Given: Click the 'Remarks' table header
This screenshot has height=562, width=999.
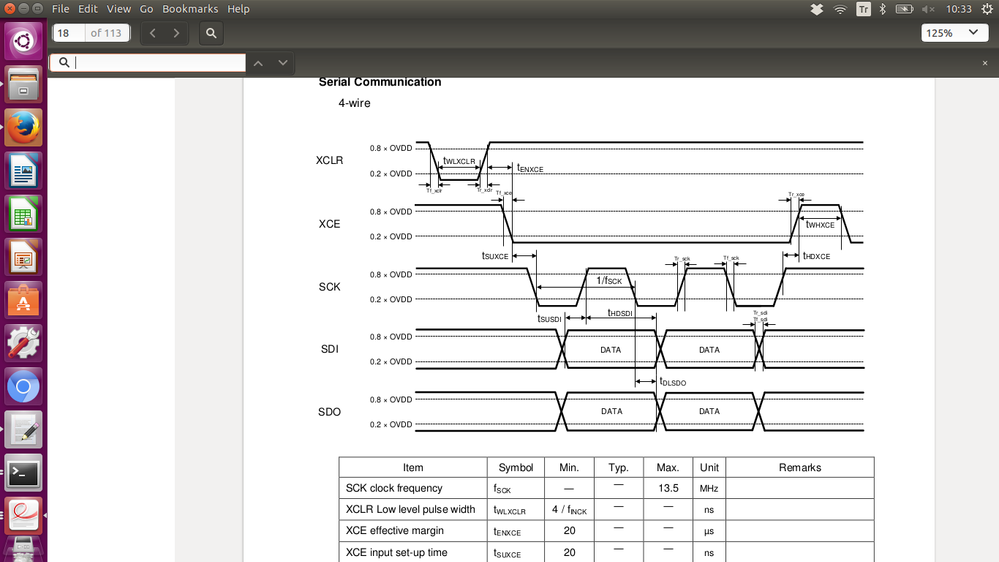Looking at the screenshot, I should click(x=800, y=468).
